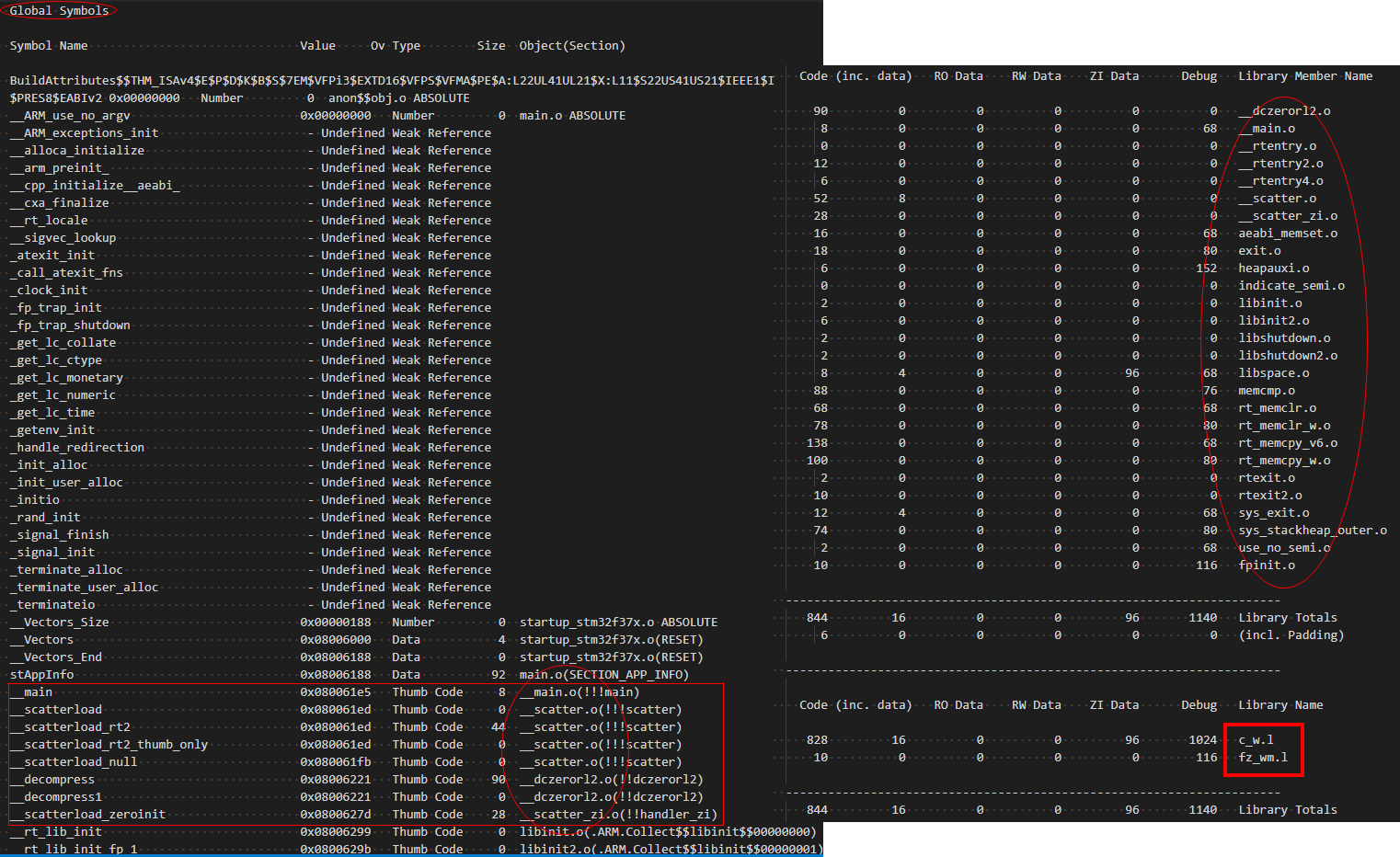Click the heapauxi.o member entry
Image resolution: width=1400 pixels, height=857 pixels.
1272,268
